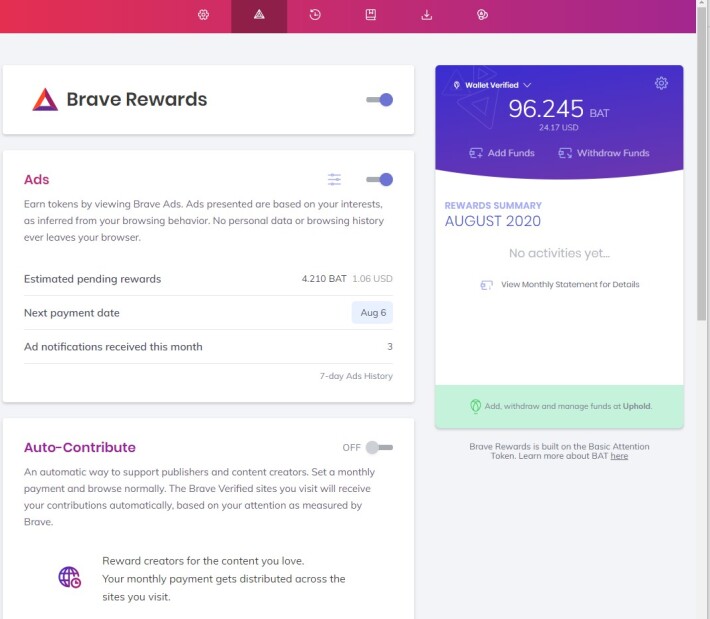Click the page vertical scrollbar thumb

pyautogui.click(x=702, y=163)
